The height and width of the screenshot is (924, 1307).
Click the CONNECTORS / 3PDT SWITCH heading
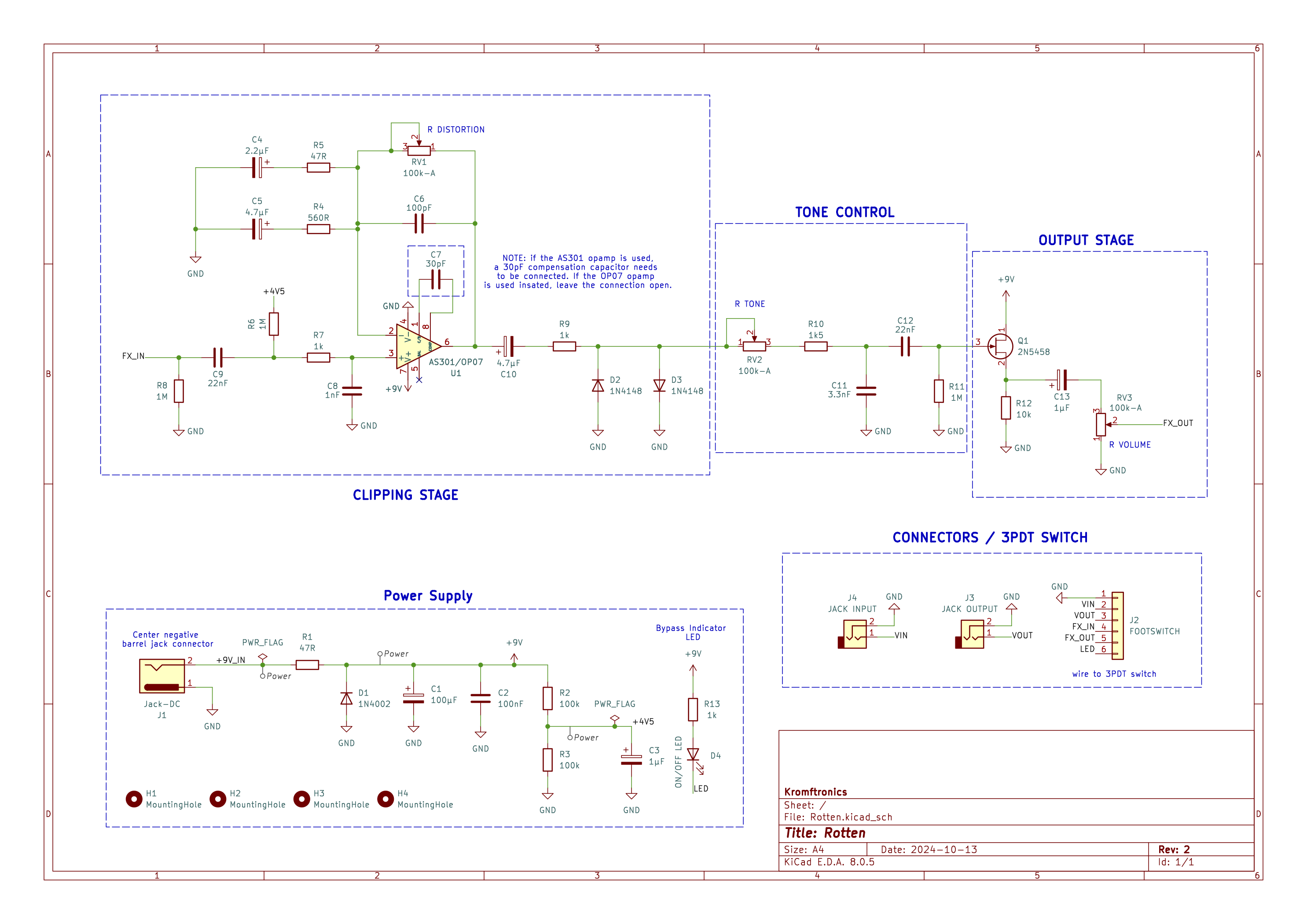click(x=990, y=537)
